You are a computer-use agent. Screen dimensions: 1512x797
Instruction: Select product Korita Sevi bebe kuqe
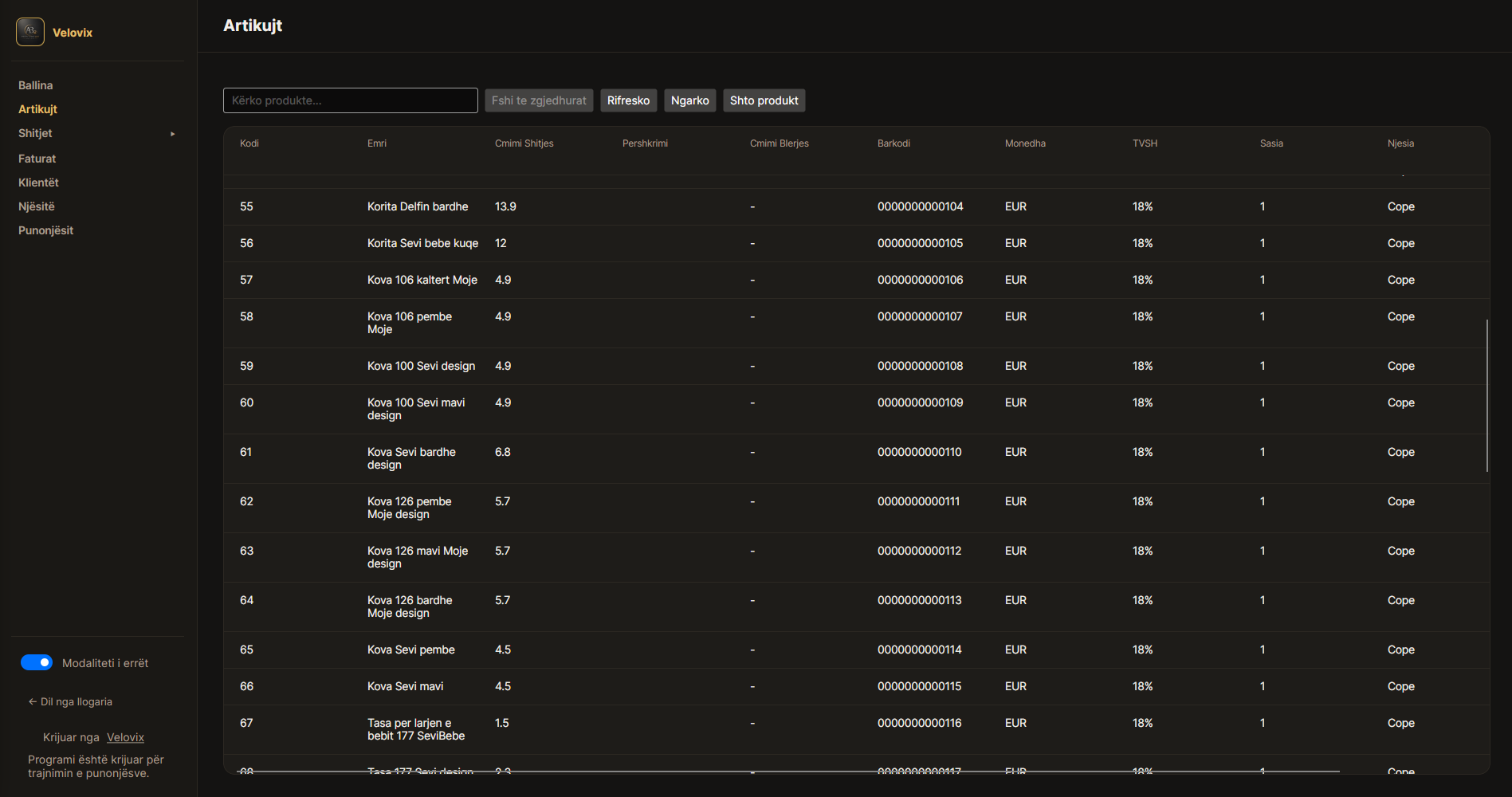point(423,243)
